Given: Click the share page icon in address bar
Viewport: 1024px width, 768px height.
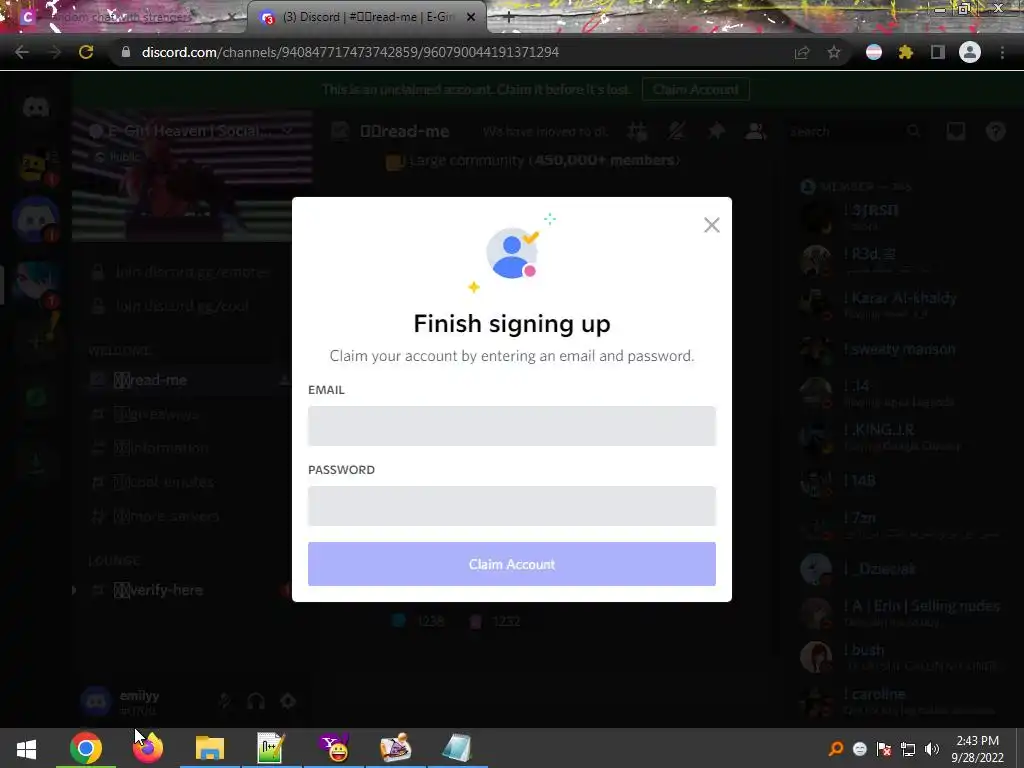Looking at the screenshot, I should pyautogui.click(x=802, y=52).
